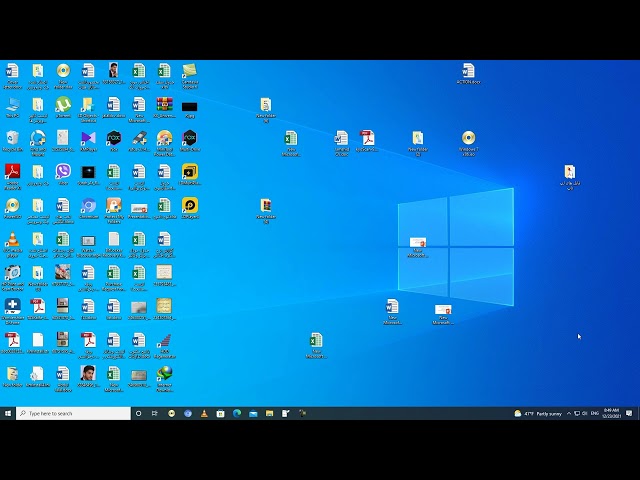Screen dimensions: 640x480
Task: Open the Windows Start menu
Action: [x=8, y=413]
